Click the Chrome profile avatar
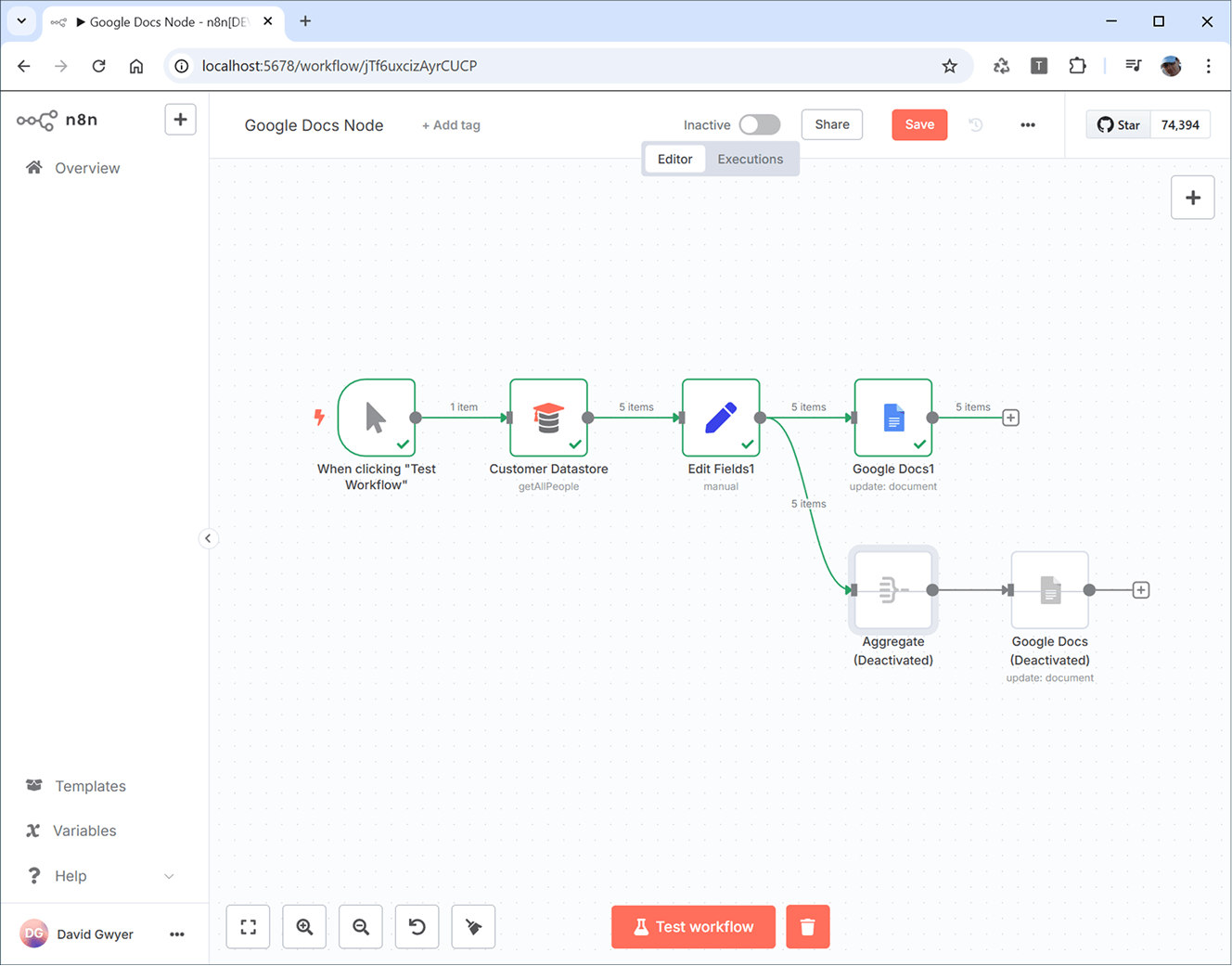The width and height of the screenshot is (1232, 966). click(x=1171, y=66)
